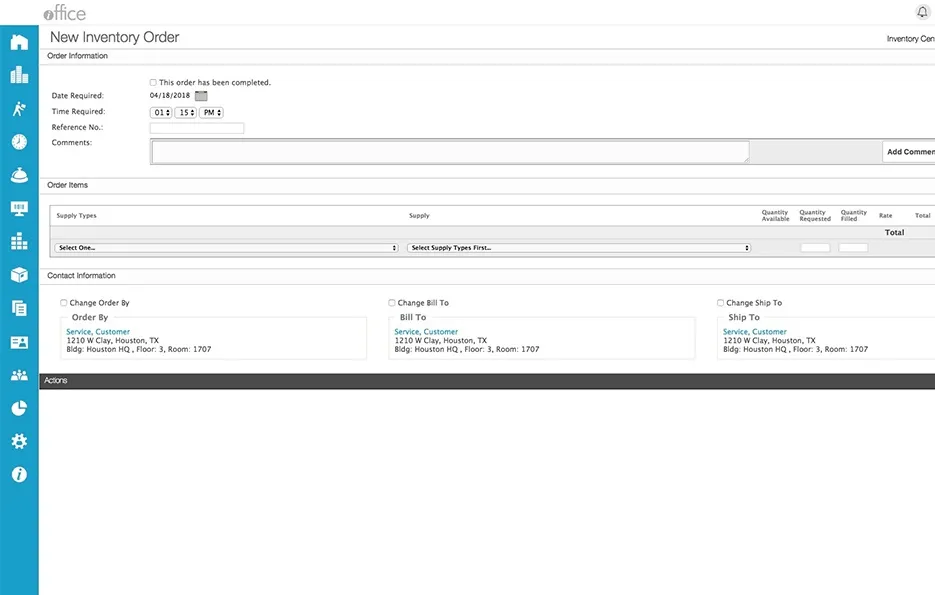Open the Supply Types 'Select One...' dropdown
935x595 pixels.
227,248
